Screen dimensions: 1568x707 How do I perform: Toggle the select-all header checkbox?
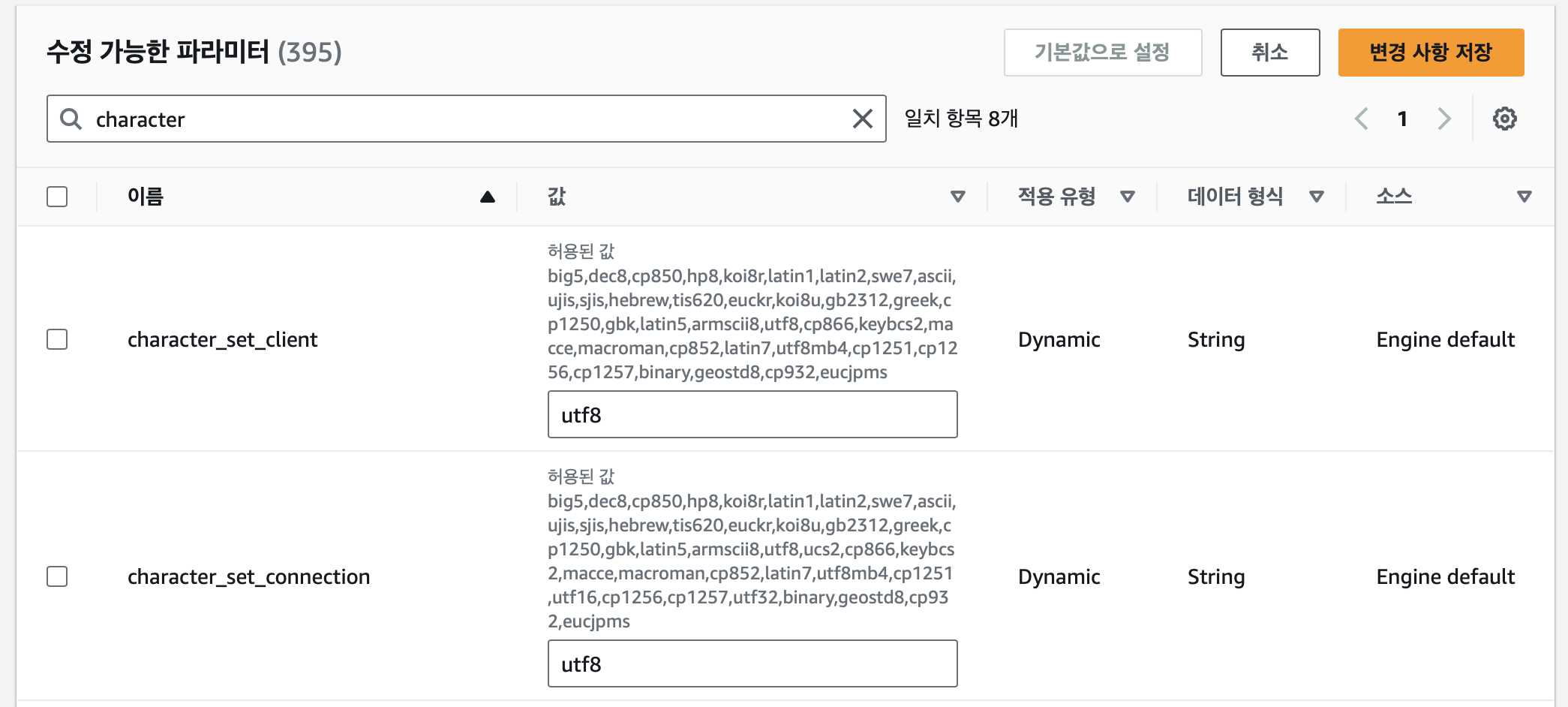coord(57,197)
